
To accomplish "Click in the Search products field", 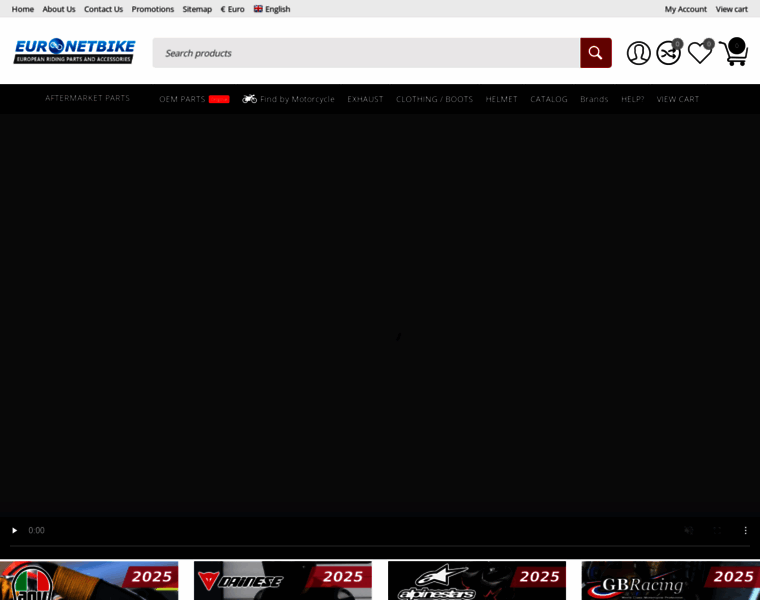I will (x=366, y=53).
